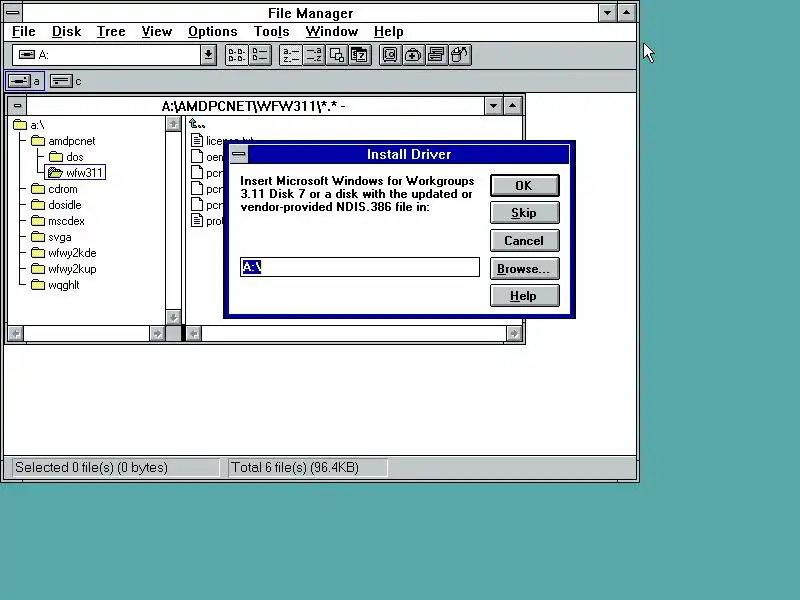Open the directory window control menu box
This screenshot has height=600, width=800.
coord(17,106)
